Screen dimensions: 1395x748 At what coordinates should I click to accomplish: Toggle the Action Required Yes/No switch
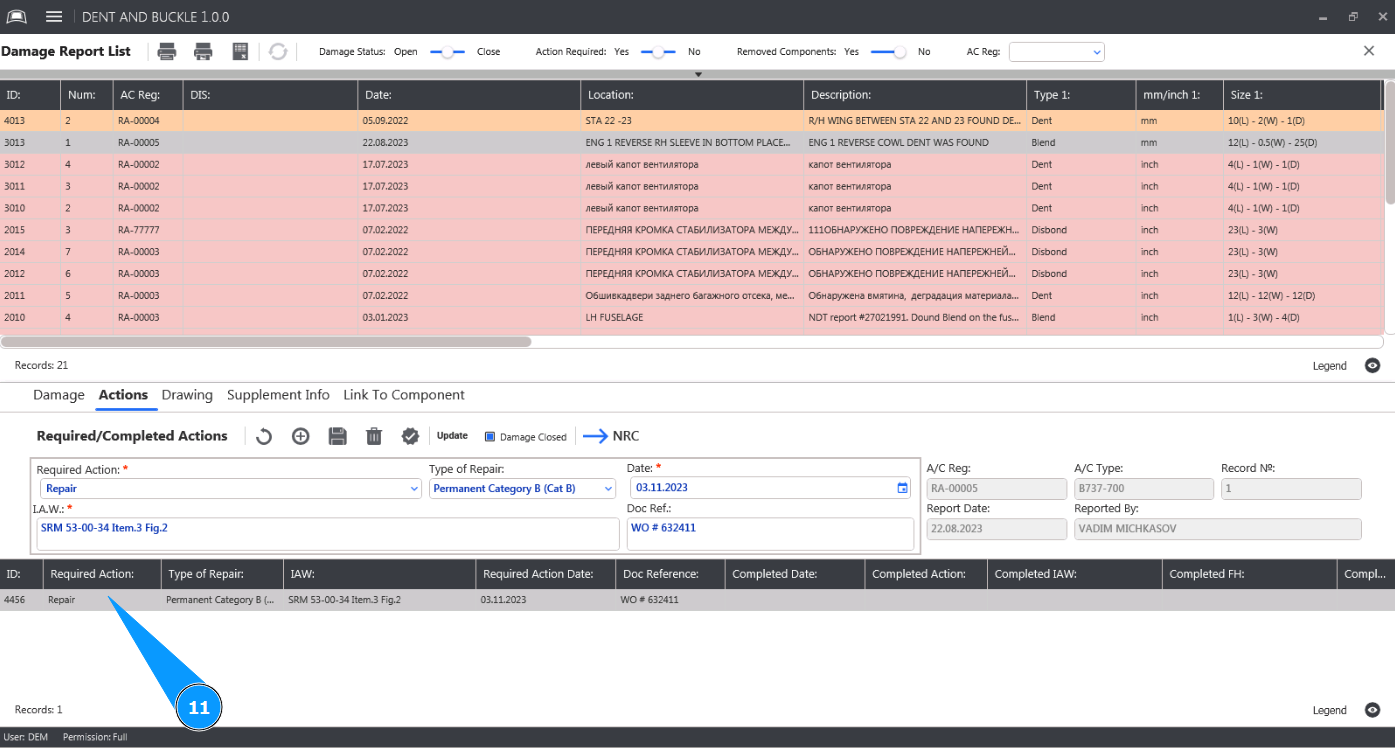(x=658, y=52)
